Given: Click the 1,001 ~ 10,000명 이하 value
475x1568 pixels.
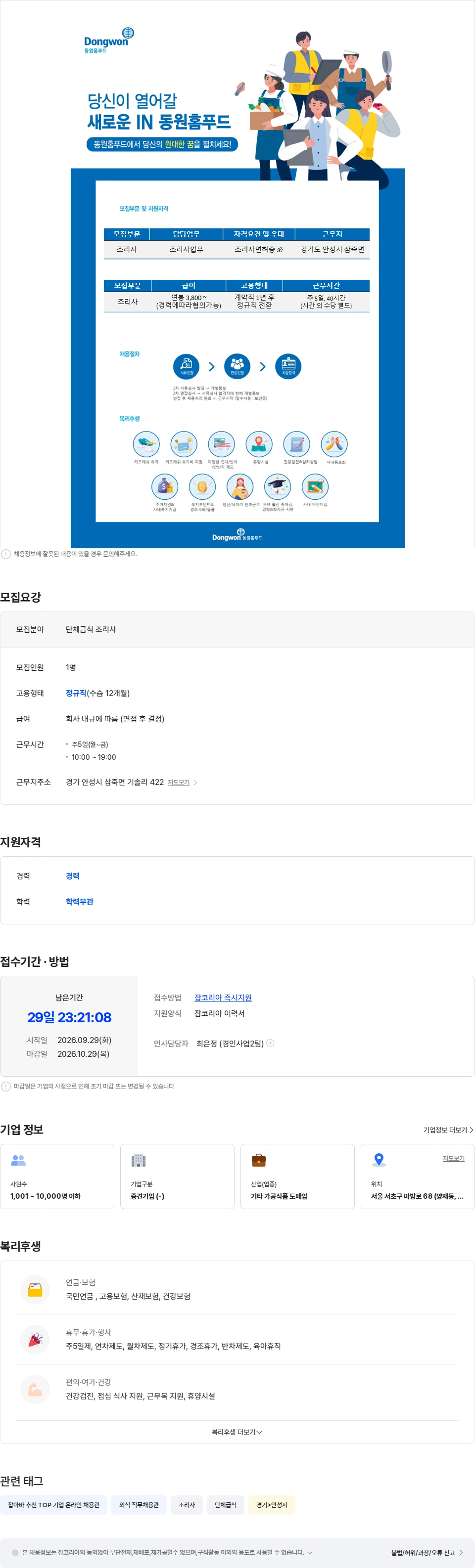Looking at the screenshot, I should pos(45,1196).
